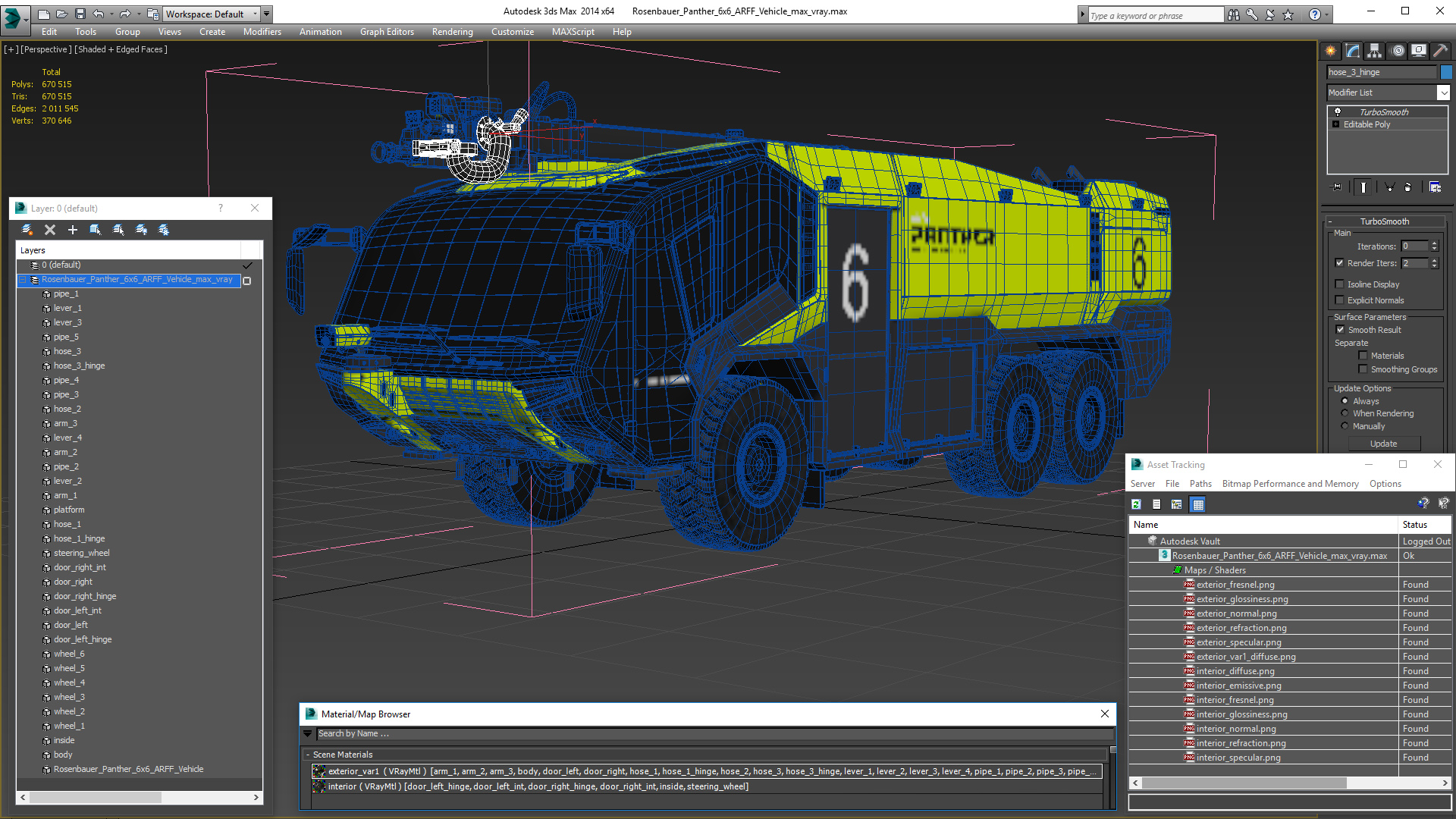
Task: Open the Undo history dropdown arrow
Action: (111, 14)
